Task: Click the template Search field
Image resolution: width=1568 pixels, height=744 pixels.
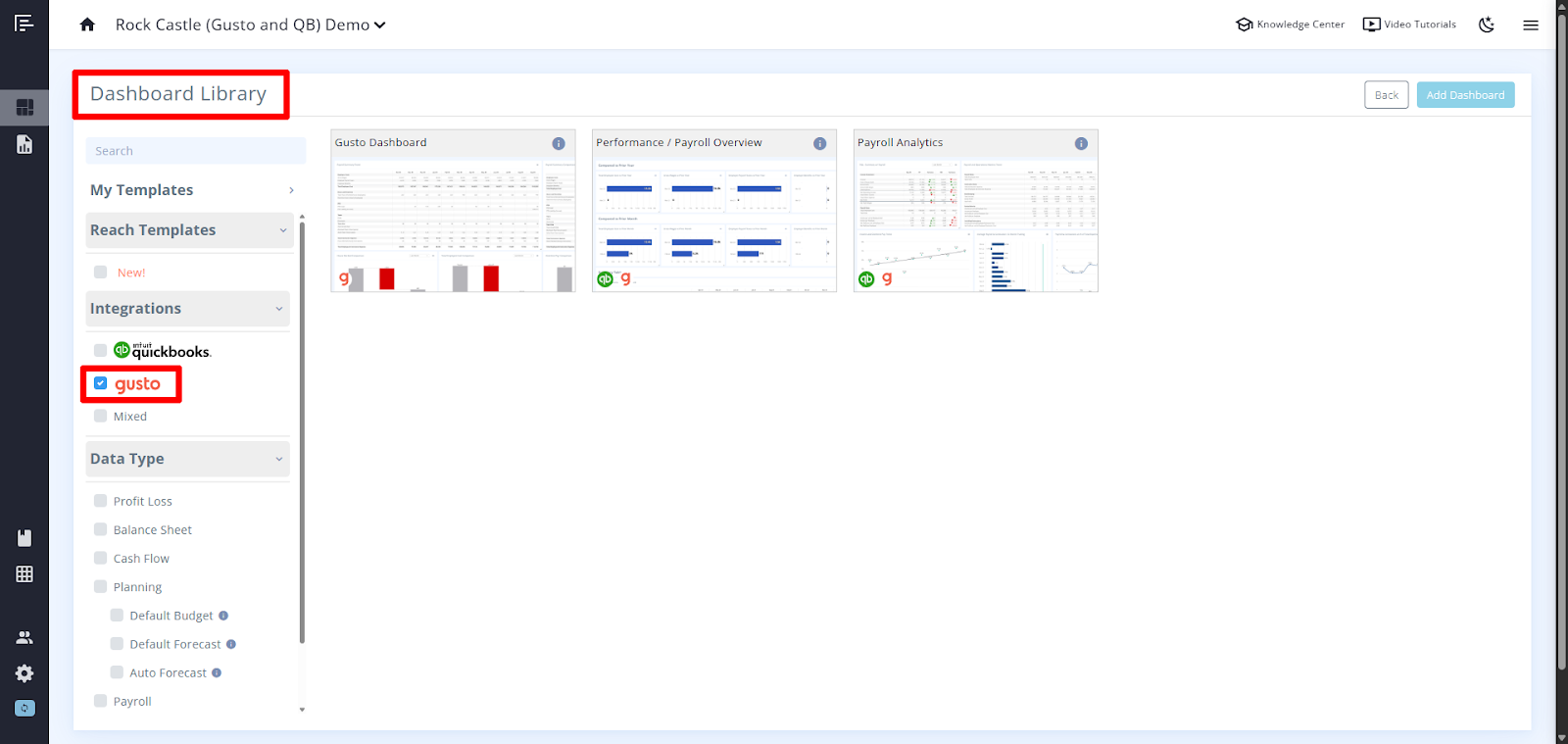Action: pos(196,151)
